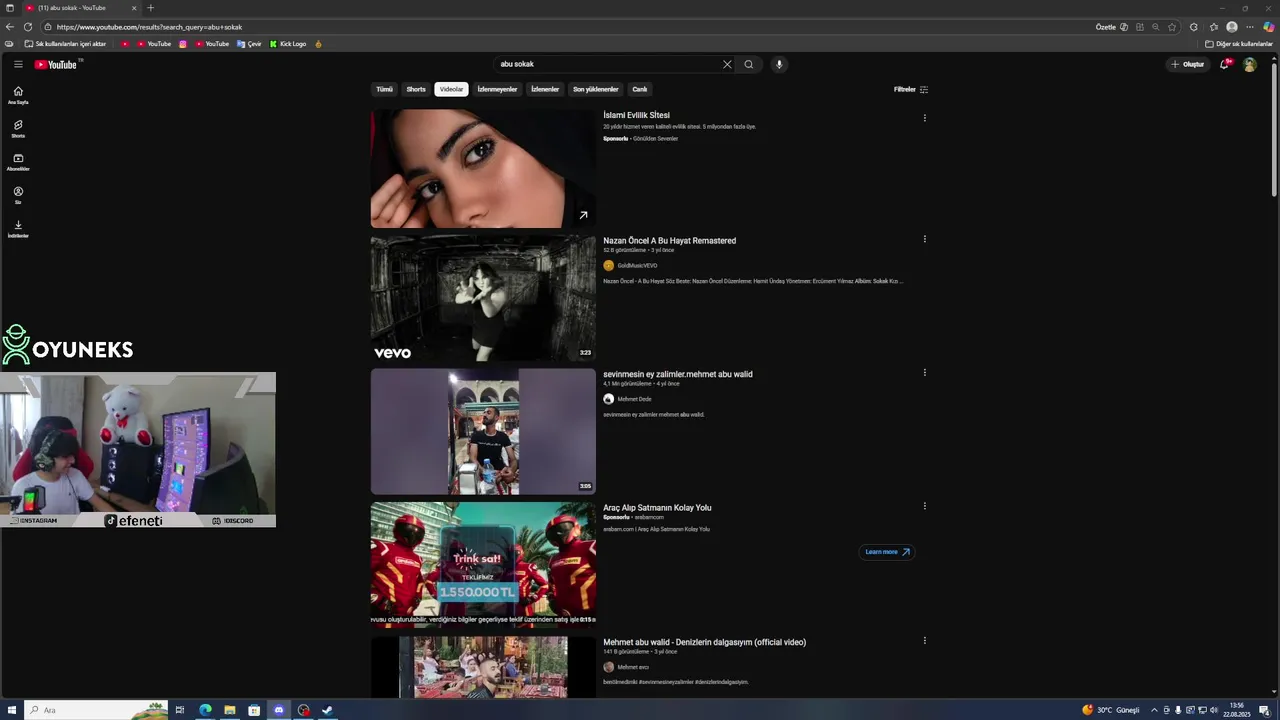The width and height of the screenshot is (1280, 720).
Task: Open İndirilenler in the sidebar
Action: point(18,229)
